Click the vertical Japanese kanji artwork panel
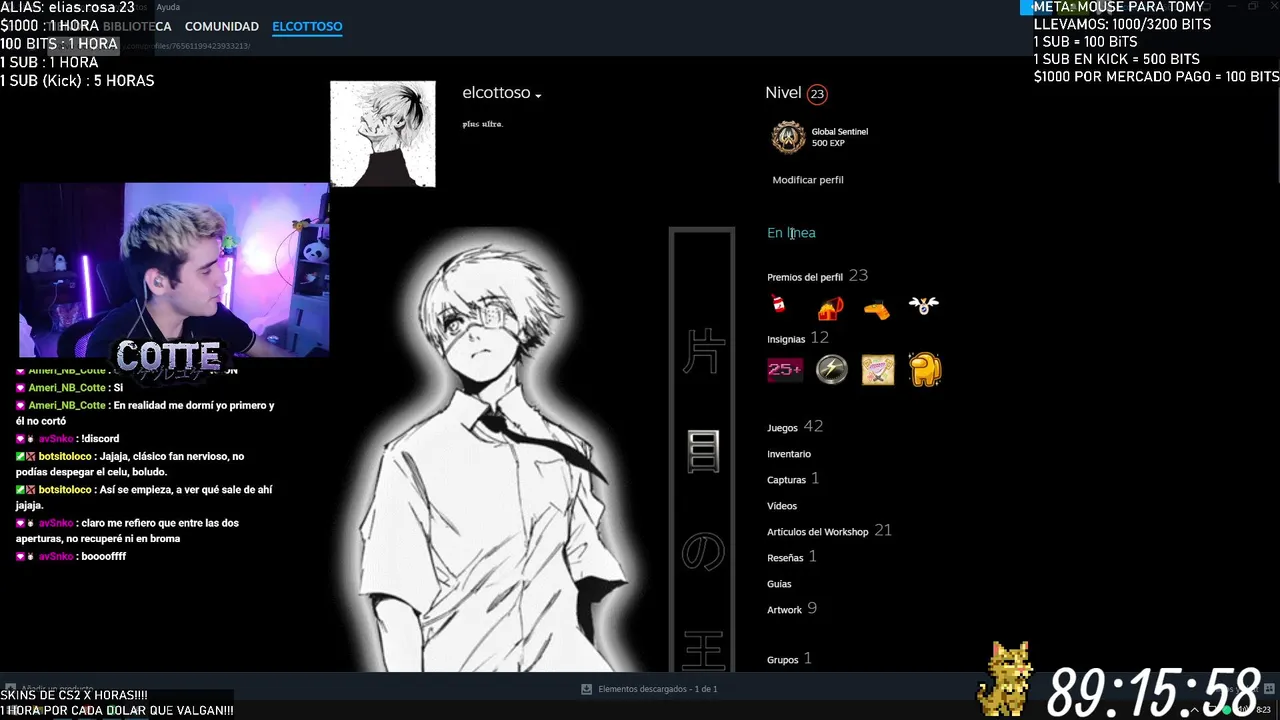 (x=702, y=450)
